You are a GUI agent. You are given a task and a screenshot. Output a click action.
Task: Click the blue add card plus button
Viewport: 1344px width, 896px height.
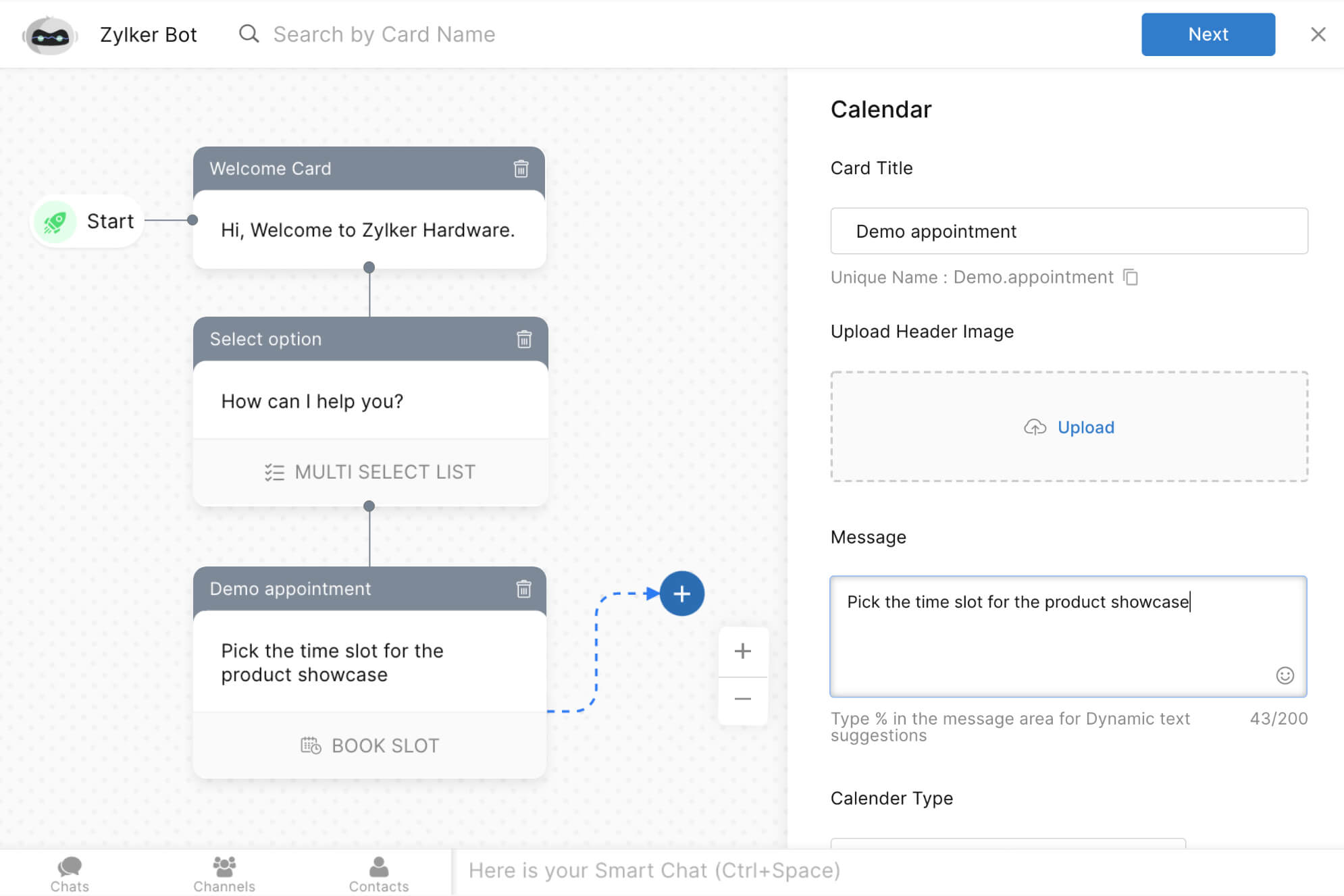pyautogui.click(x=681, y=594)
